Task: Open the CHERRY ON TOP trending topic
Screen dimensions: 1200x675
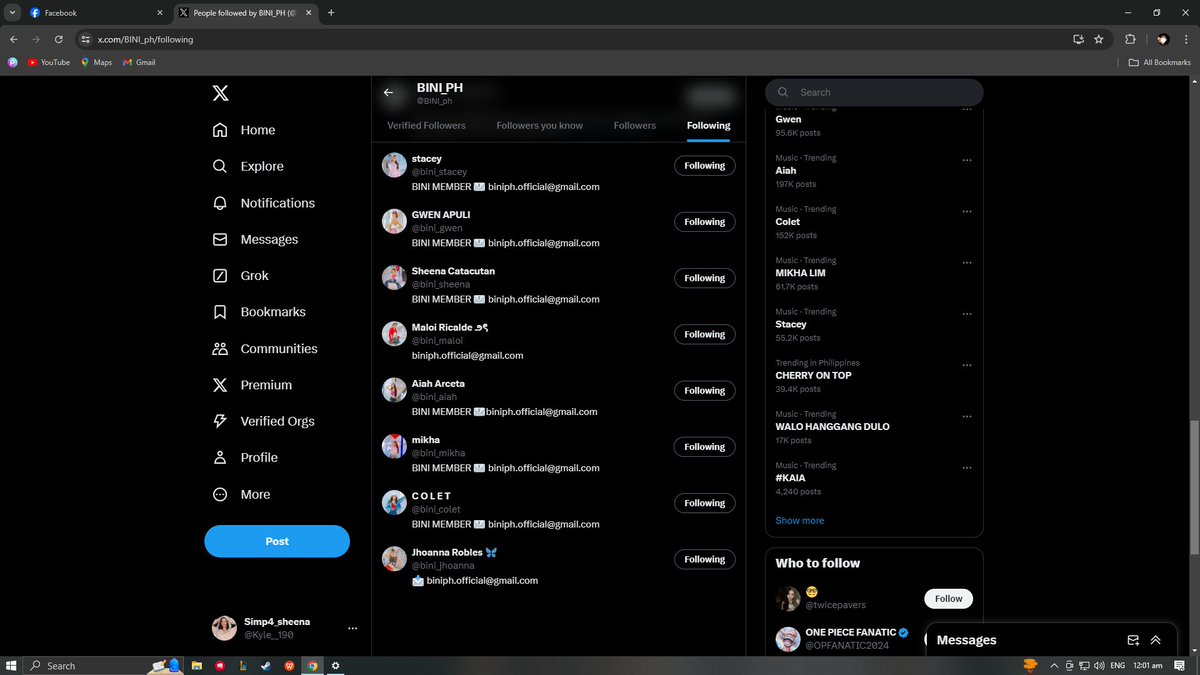Action: pyautogui.click(x=814, y=375)
